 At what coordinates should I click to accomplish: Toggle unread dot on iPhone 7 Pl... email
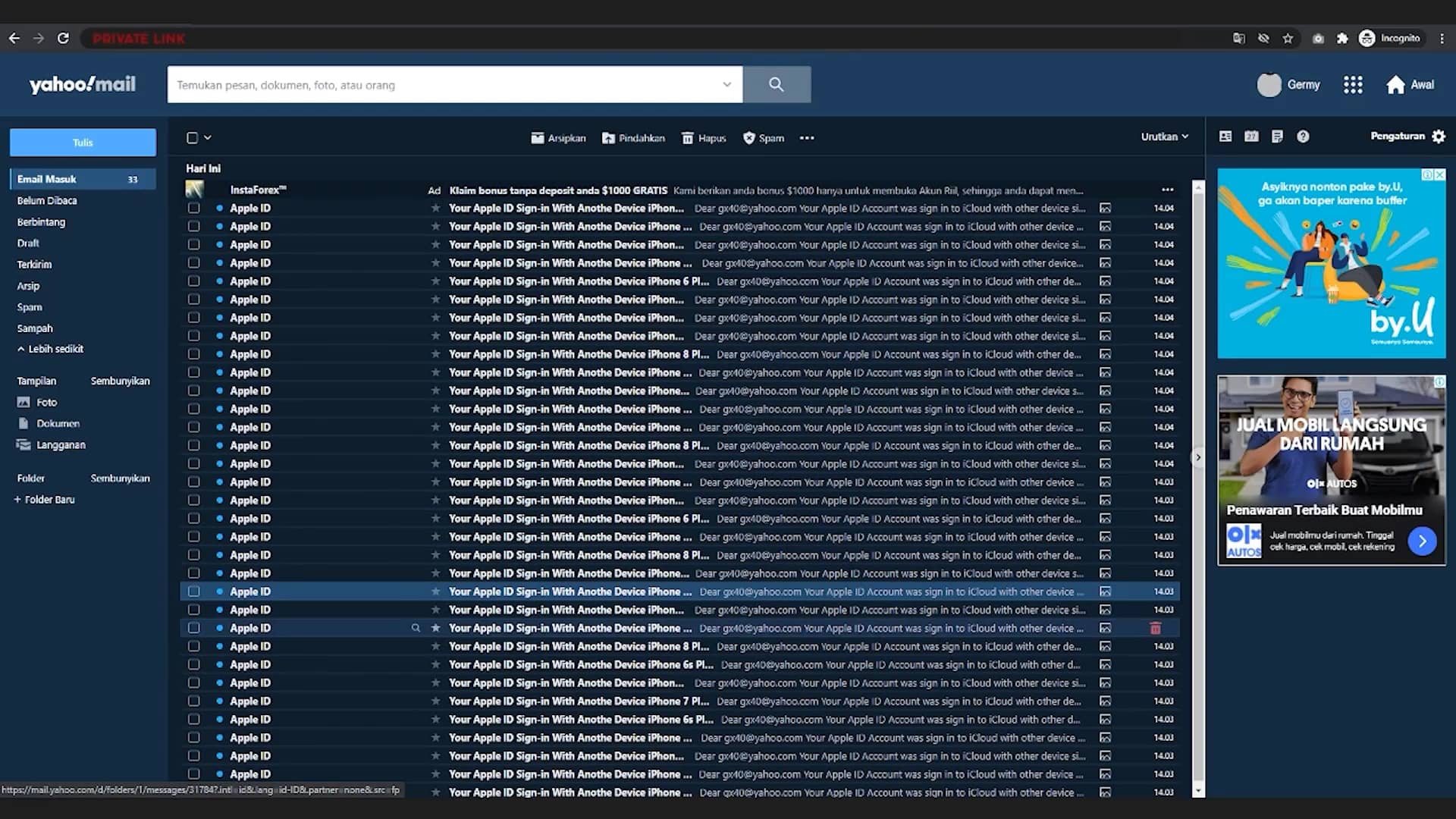220,701
